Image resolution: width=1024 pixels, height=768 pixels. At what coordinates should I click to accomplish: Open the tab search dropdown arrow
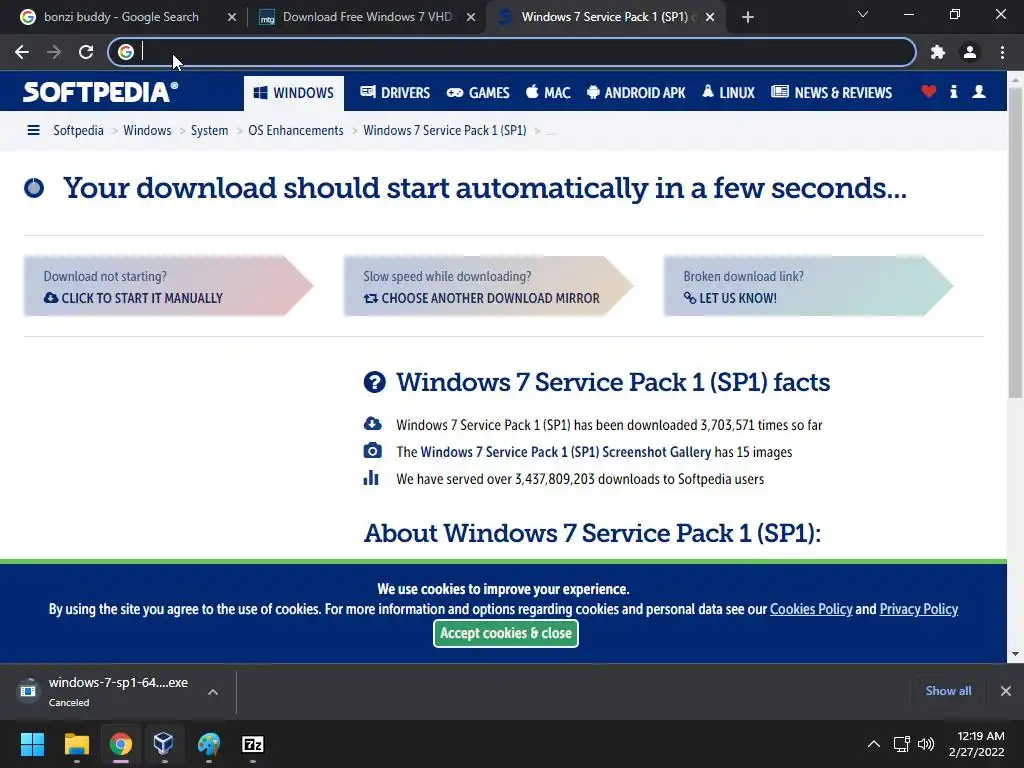point(863,14)
